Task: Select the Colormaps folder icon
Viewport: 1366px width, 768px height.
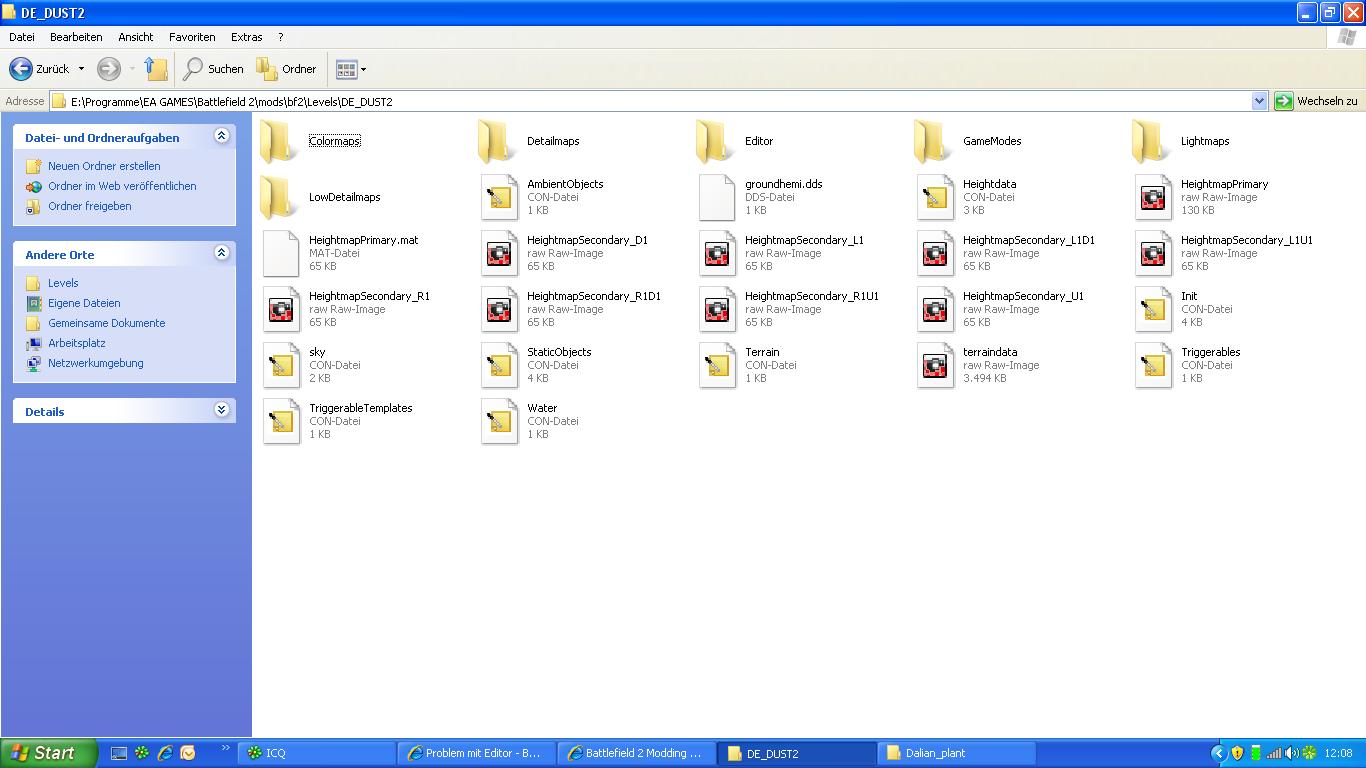Action: 279,141
